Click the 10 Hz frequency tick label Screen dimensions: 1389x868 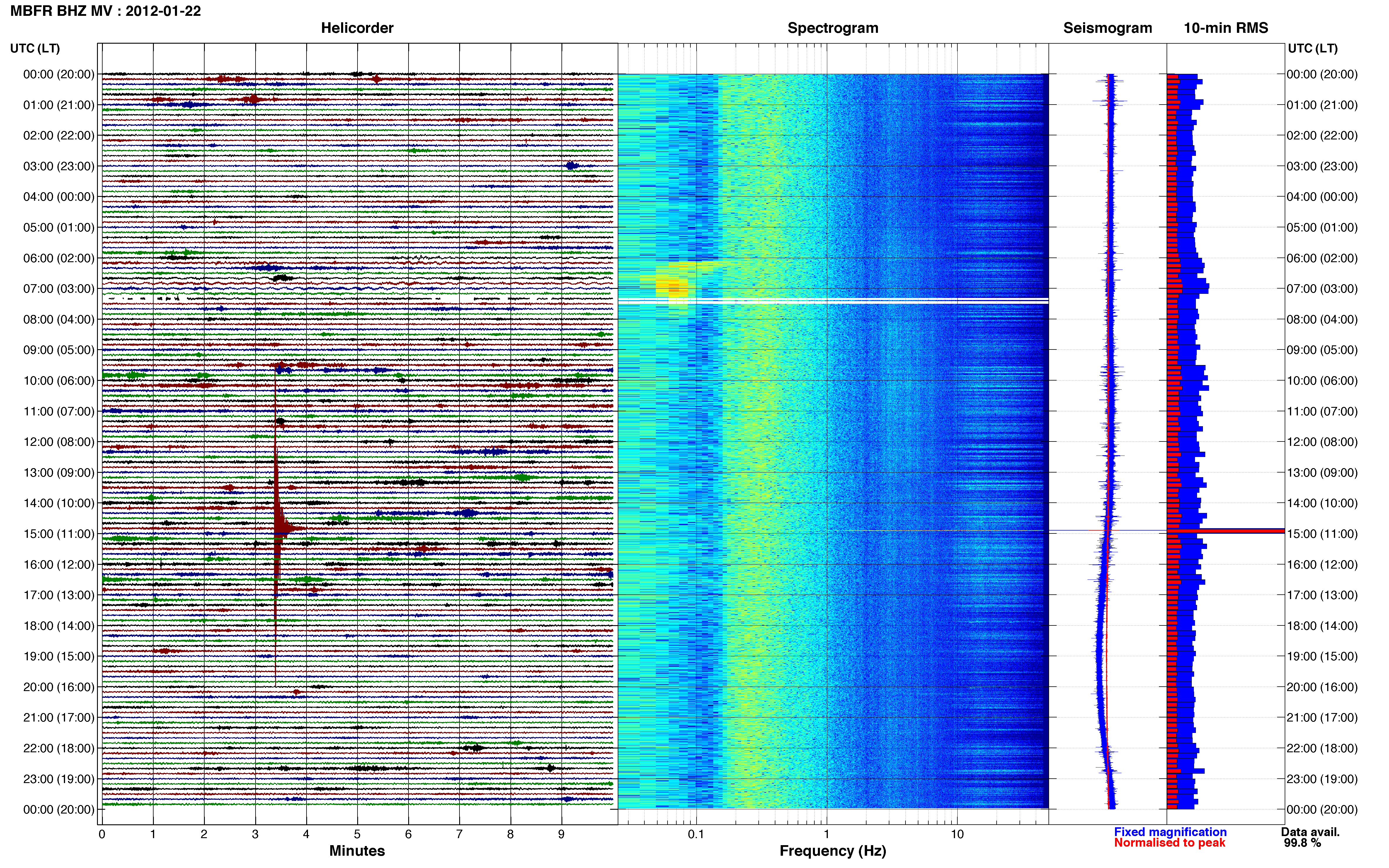click(957, 834)
